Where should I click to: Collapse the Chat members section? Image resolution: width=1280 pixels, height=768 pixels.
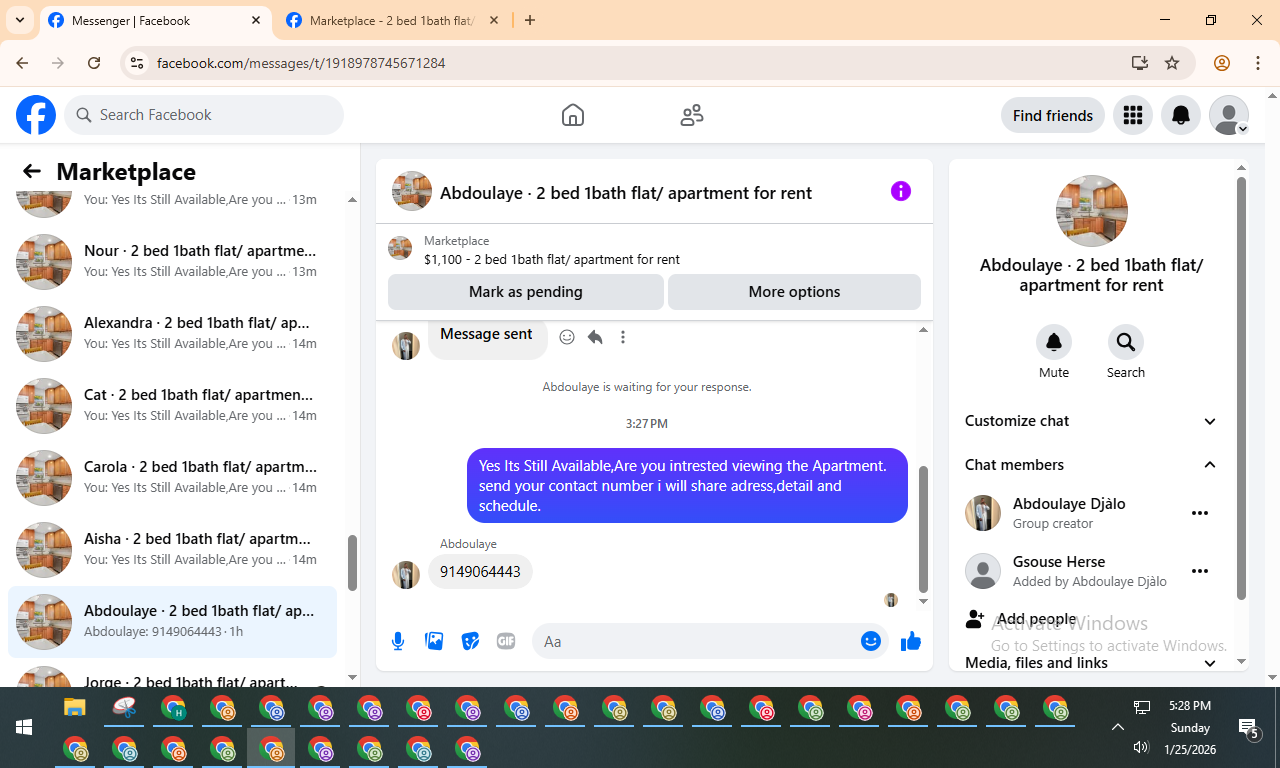click(1091, 465)
